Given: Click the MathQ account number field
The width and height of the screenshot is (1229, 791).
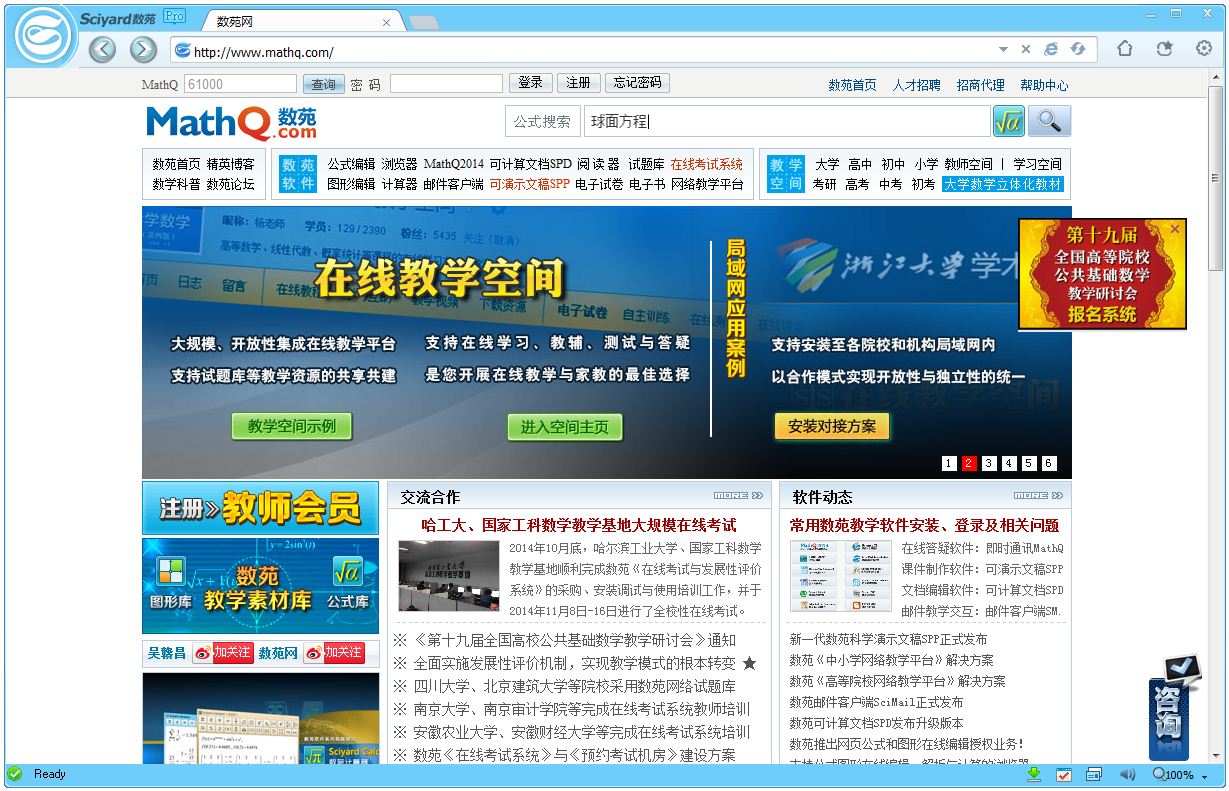Looking at the screenshot, I should tap(241, 84).
